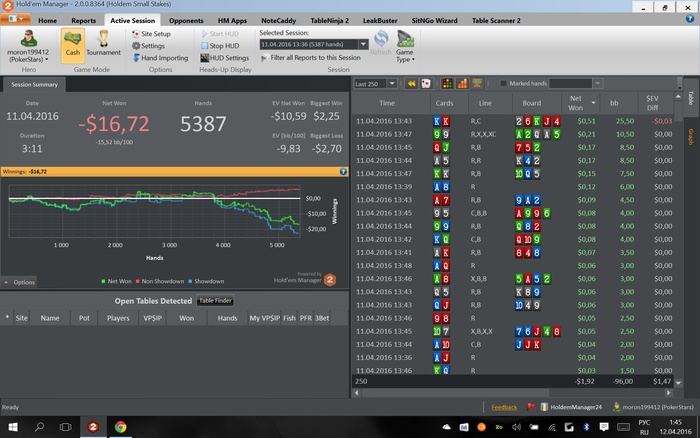Open the Home ribbon tab
Viewport: 700px width, 438px height.
[47, 21]
